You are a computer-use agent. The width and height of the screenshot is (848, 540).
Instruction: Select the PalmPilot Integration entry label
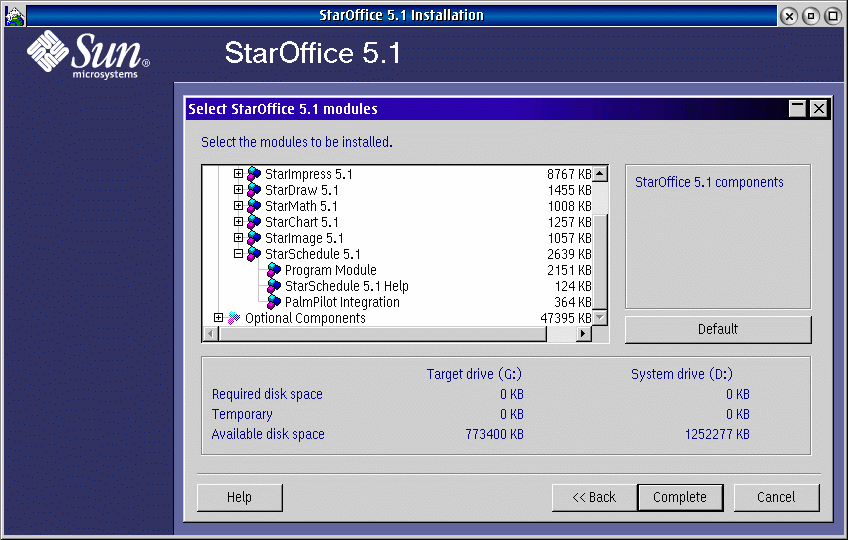(342, 302)
